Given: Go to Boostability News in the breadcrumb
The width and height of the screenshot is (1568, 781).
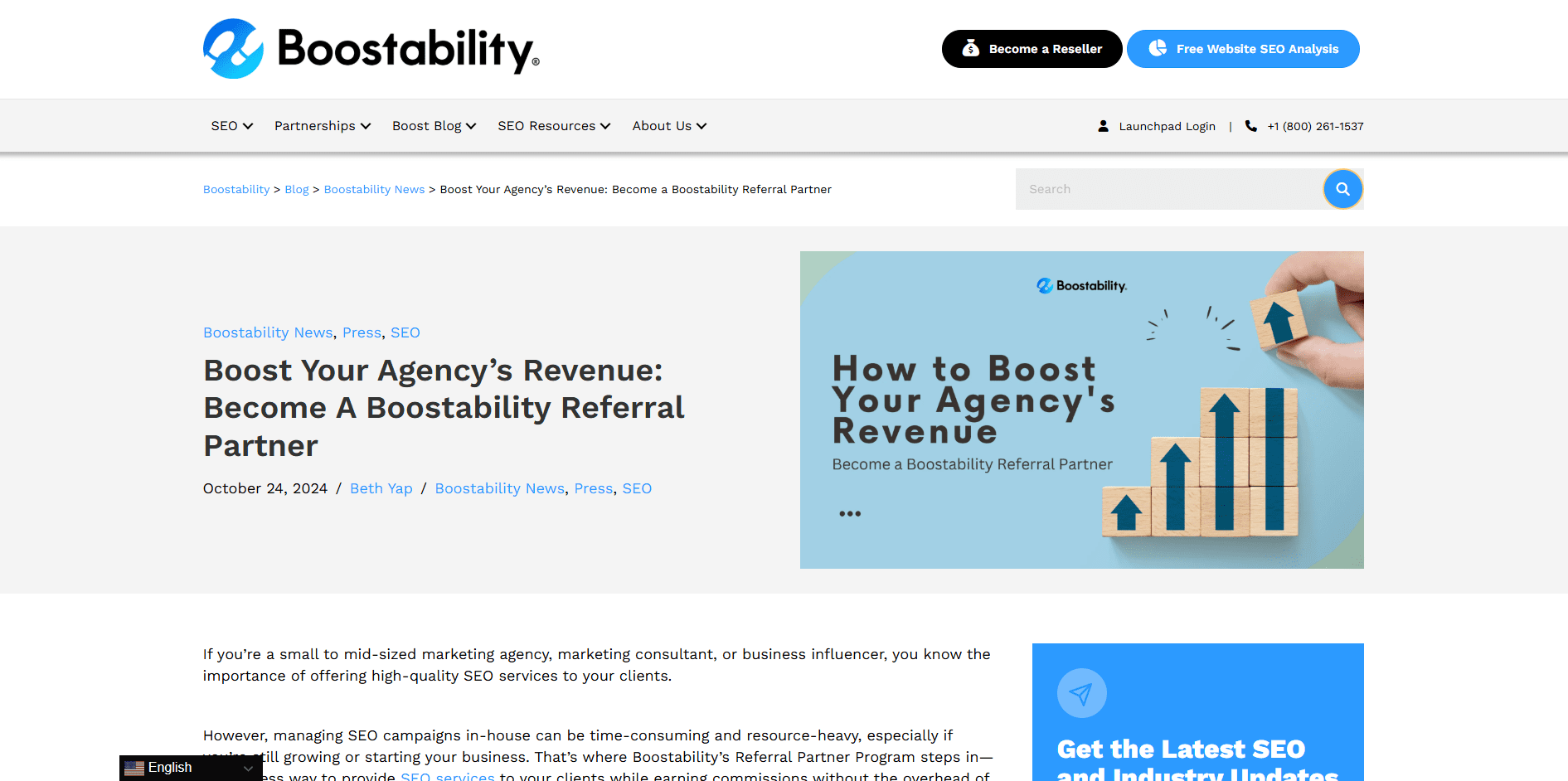Looking at the screenshot, I should click(374, 189).
